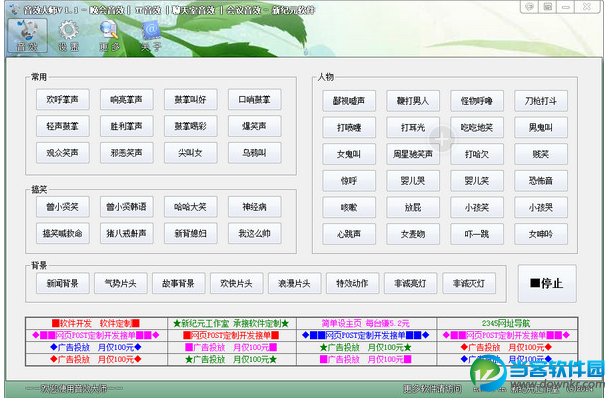Click the 鼓掌喝彩 button
This screenshot has width=606, height=398.
point(191,126)
